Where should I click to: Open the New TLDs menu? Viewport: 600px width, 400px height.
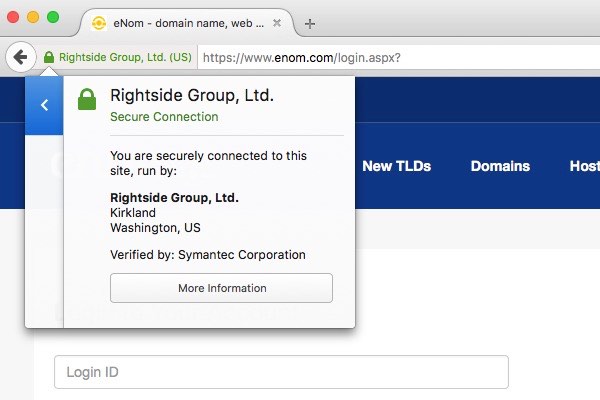(x=396, y=166)
